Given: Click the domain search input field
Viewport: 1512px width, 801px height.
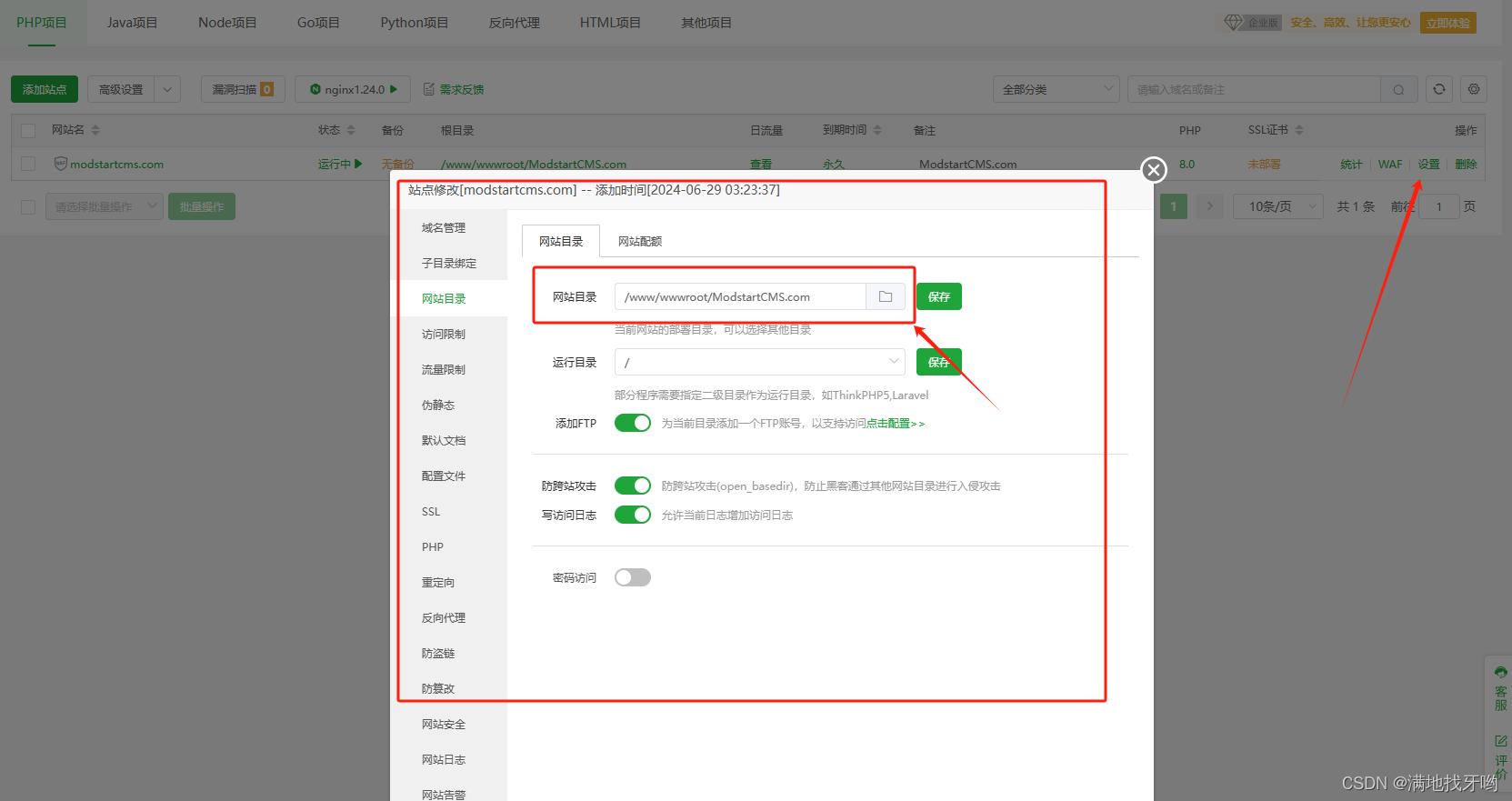Looking at the screenshot, I should [1254, 89].
